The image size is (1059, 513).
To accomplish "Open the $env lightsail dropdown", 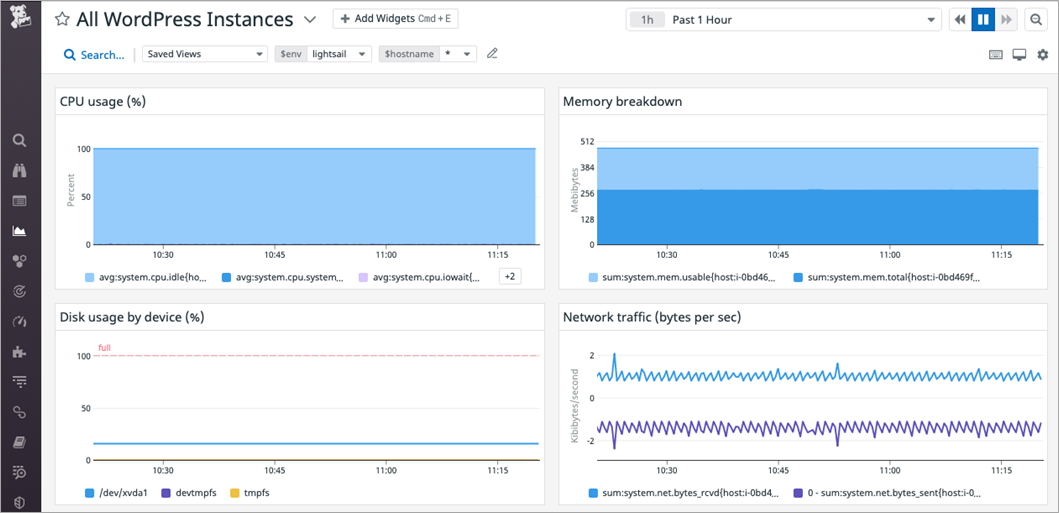I will click(339, 54).
